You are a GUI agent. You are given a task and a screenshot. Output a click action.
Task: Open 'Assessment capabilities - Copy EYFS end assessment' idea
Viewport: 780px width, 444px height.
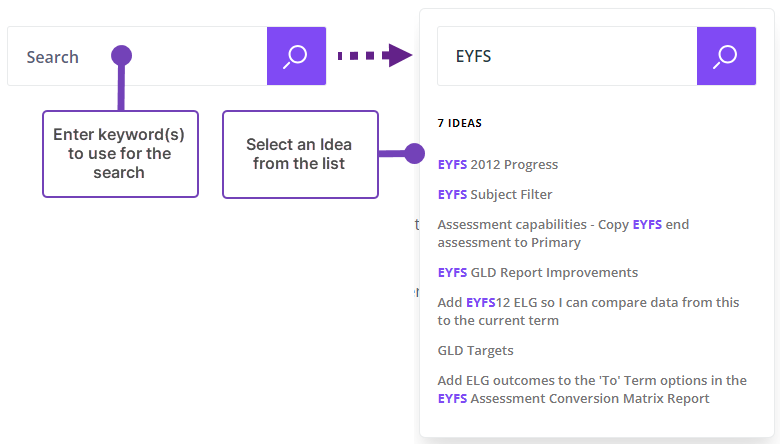pyautogui.click(x=563, y=233)
